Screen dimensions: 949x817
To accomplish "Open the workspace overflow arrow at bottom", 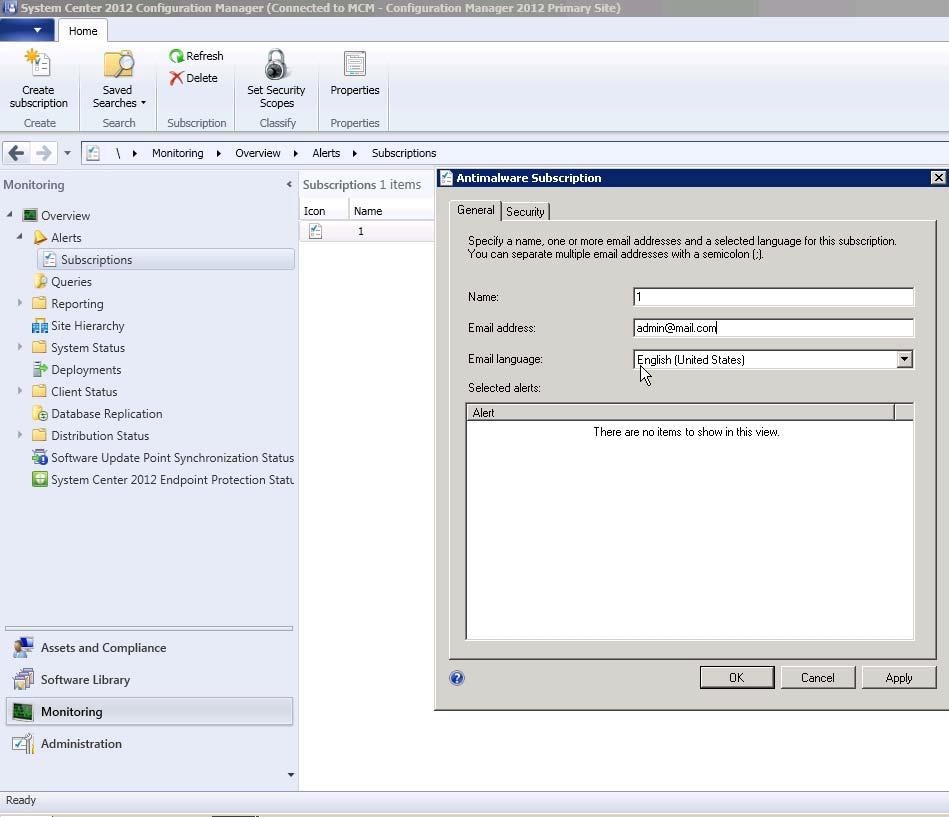I will 291,775.
